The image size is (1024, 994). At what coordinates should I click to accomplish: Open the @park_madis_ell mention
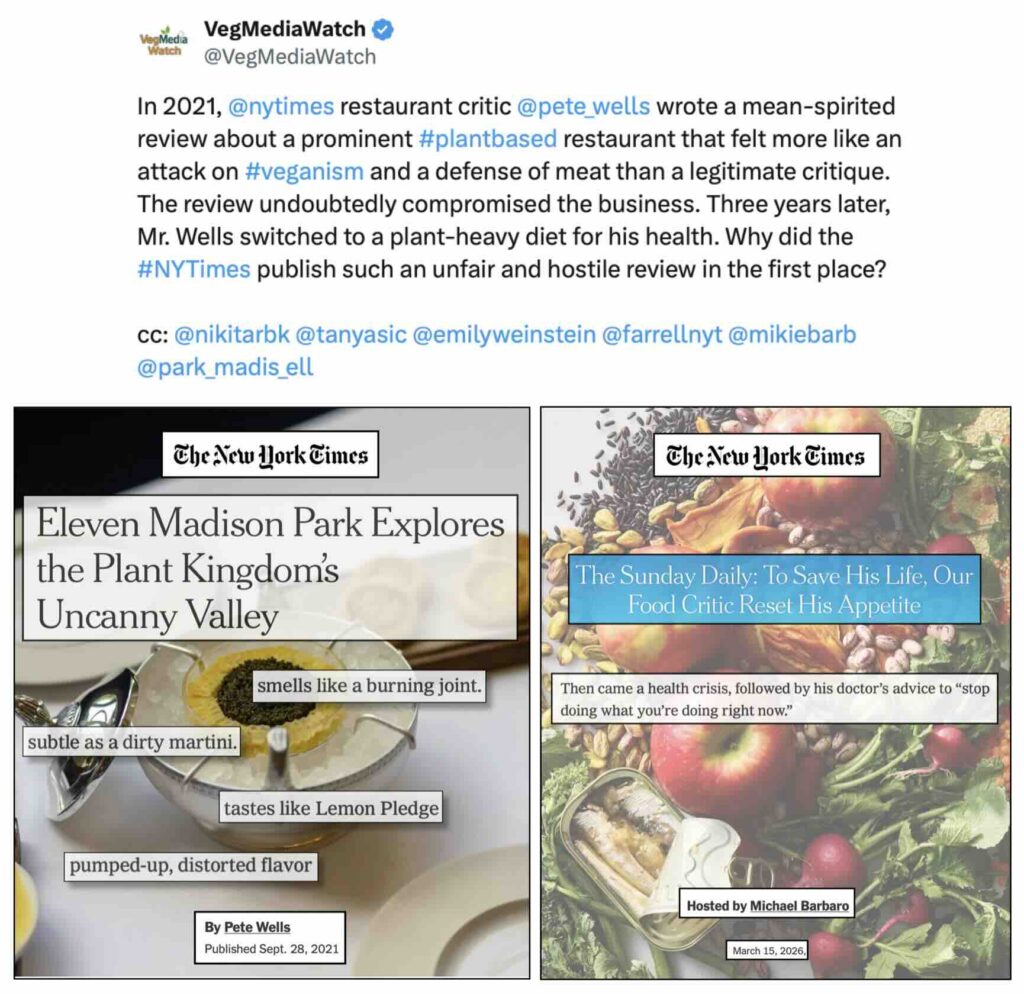(x=225, y=367)
